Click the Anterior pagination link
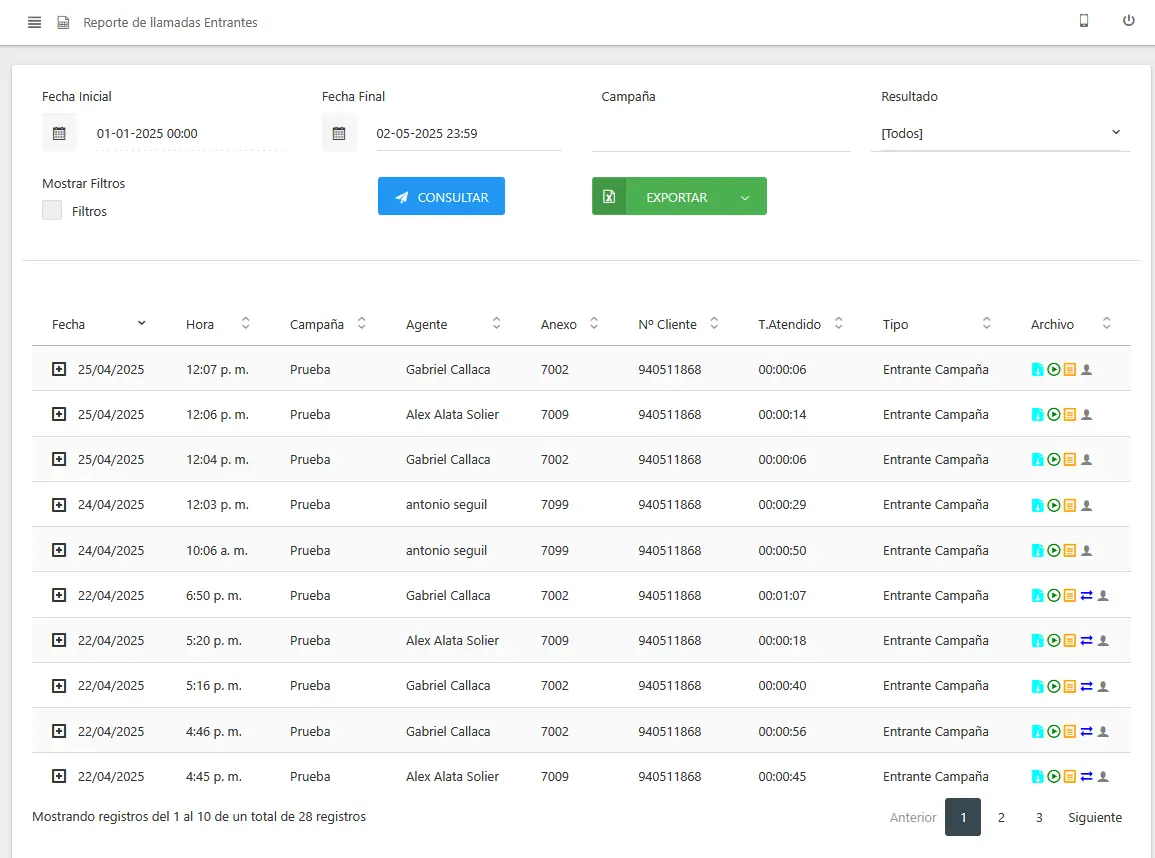The height and width of the screenshot is (858, 1155). pos(913,817)
